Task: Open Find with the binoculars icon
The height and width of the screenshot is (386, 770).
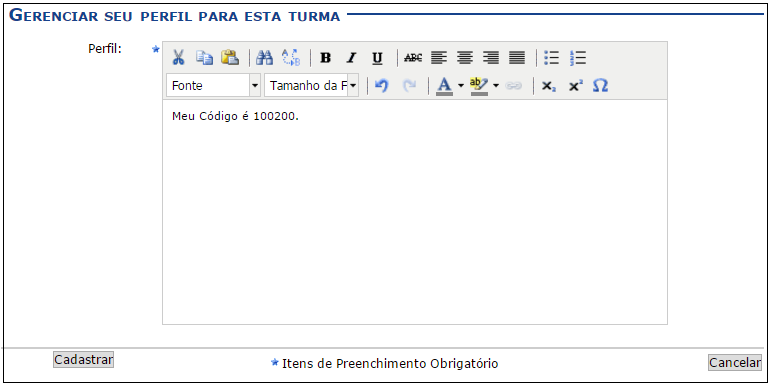Action: (x=265, y=58)
